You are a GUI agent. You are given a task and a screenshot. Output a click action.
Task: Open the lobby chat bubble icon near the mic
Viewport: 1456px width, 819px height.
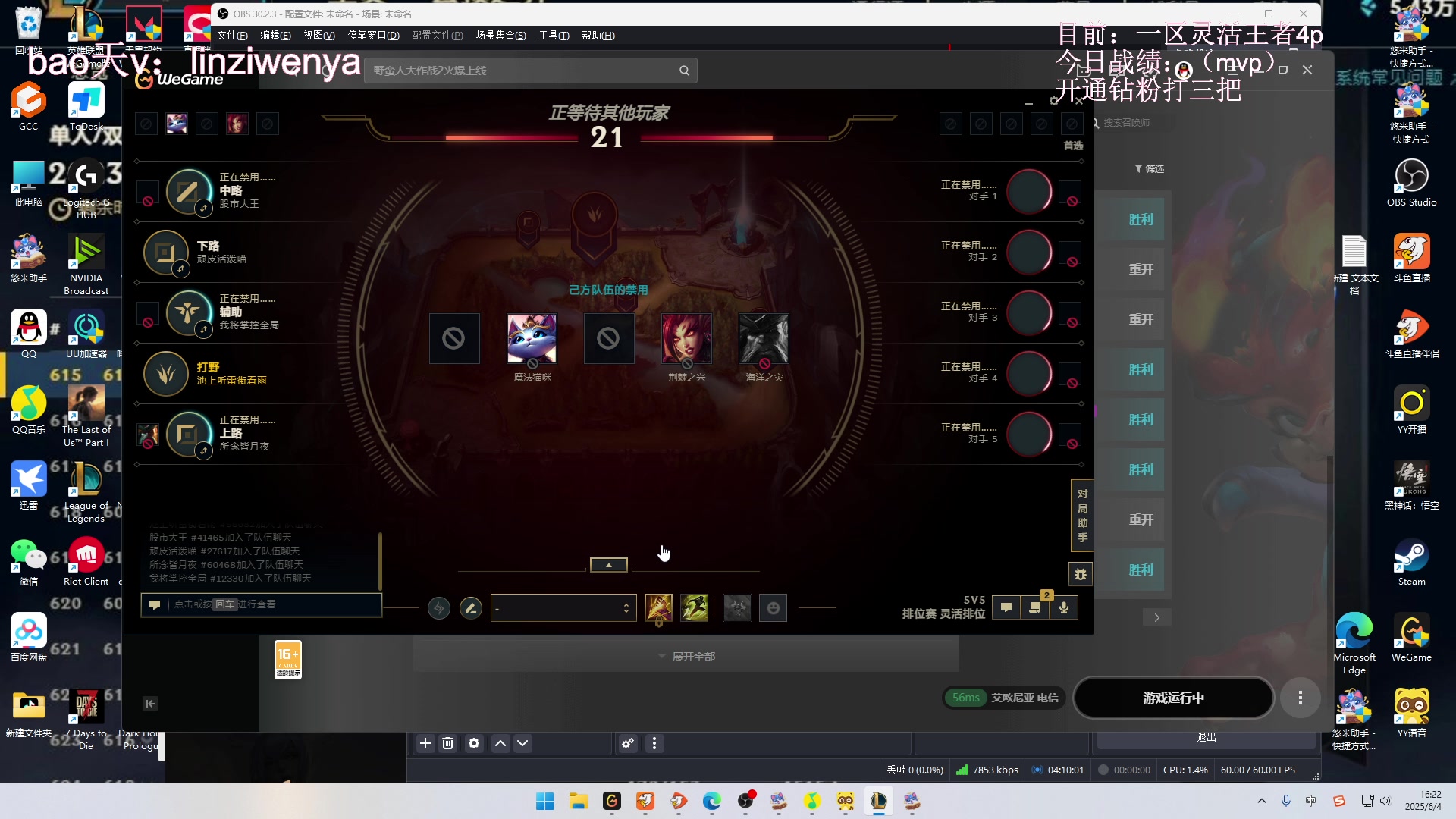[x=1006, y=607]
